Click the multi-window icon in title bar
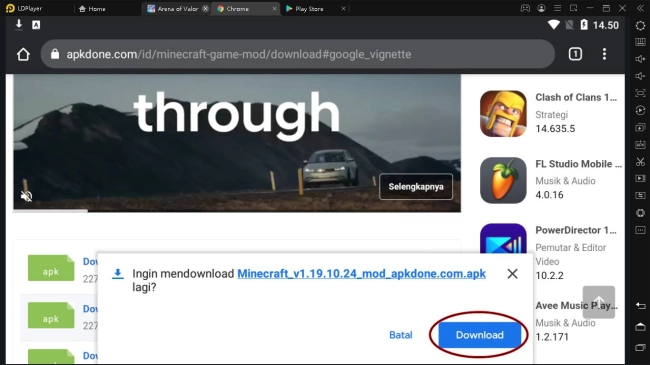This screenshot has height=365, width=650. pos(574,8)
